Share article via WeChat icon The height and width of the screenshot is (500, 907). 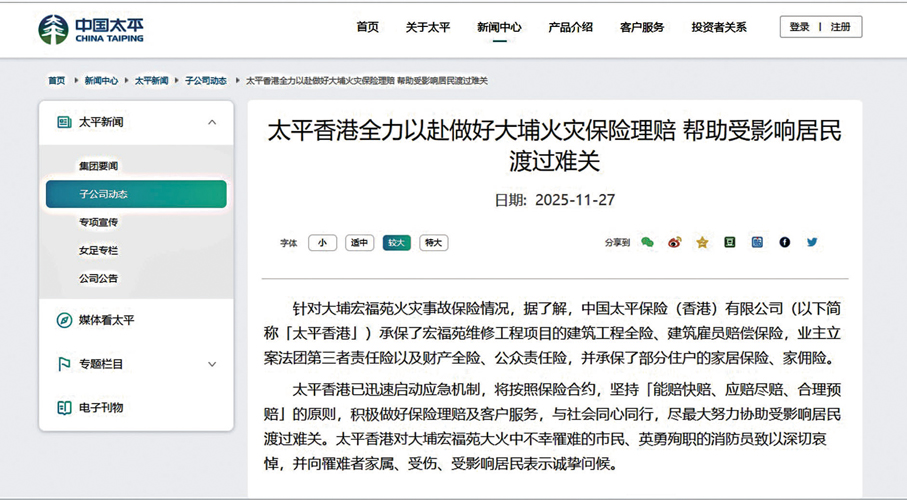(647, 242)
